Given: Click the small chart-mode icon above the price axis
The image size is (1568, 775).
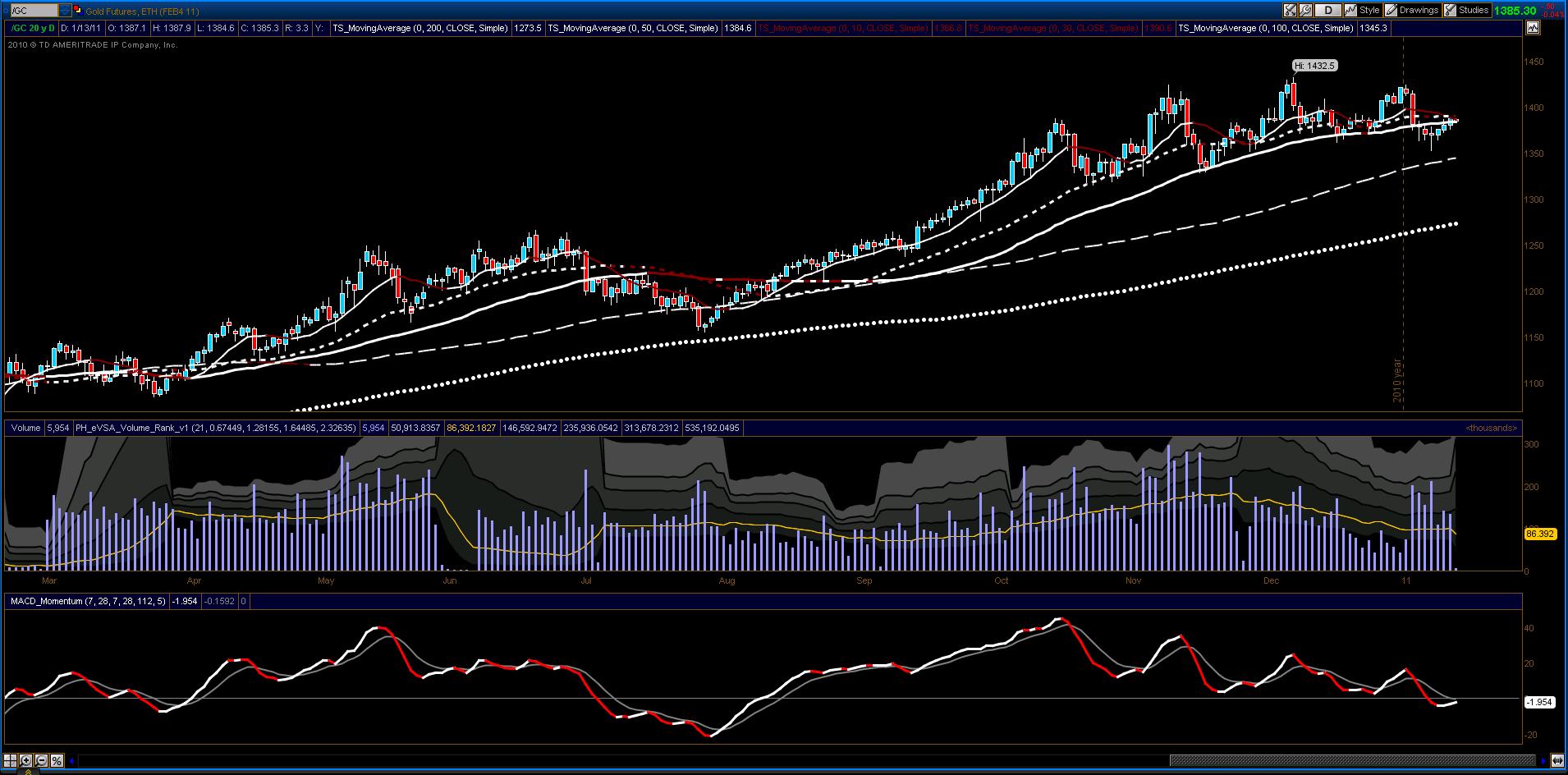Looking at the screenshot, I should pos(1532,28).
